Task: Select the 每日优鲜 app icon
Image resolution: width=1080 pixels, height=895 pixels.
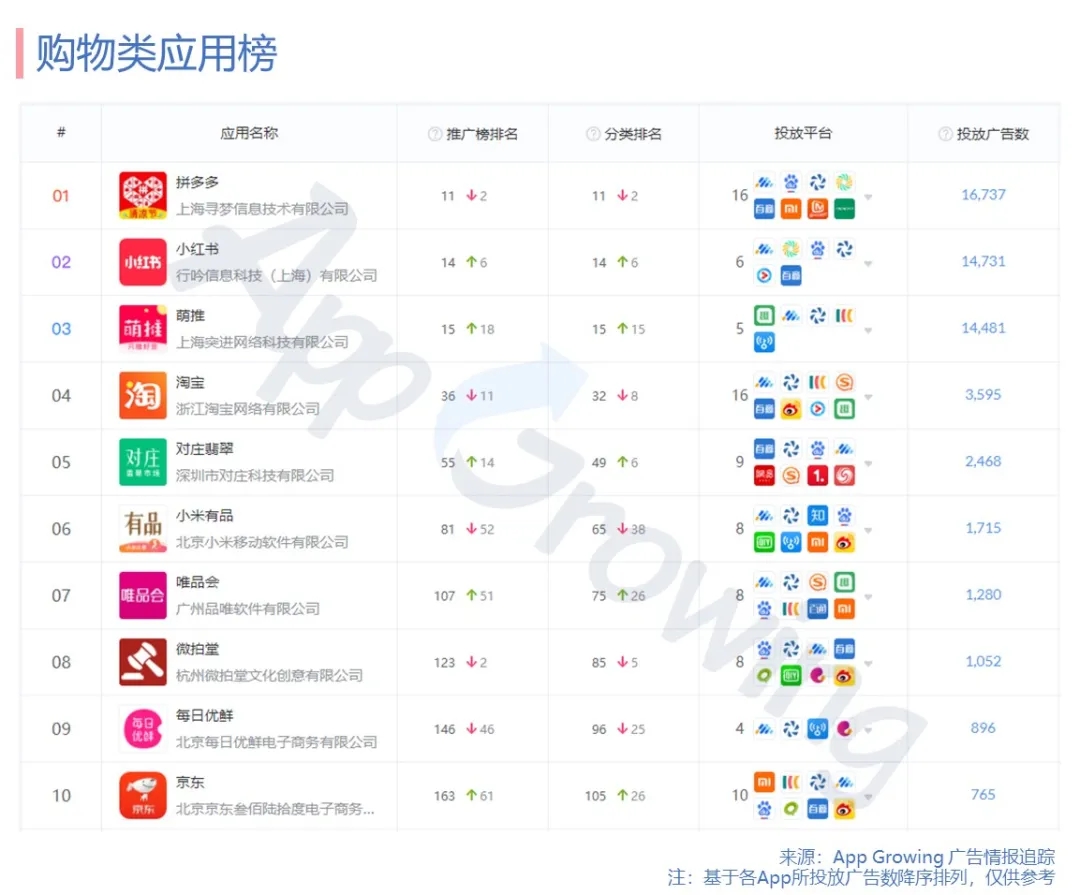Action: pos(143,728)
